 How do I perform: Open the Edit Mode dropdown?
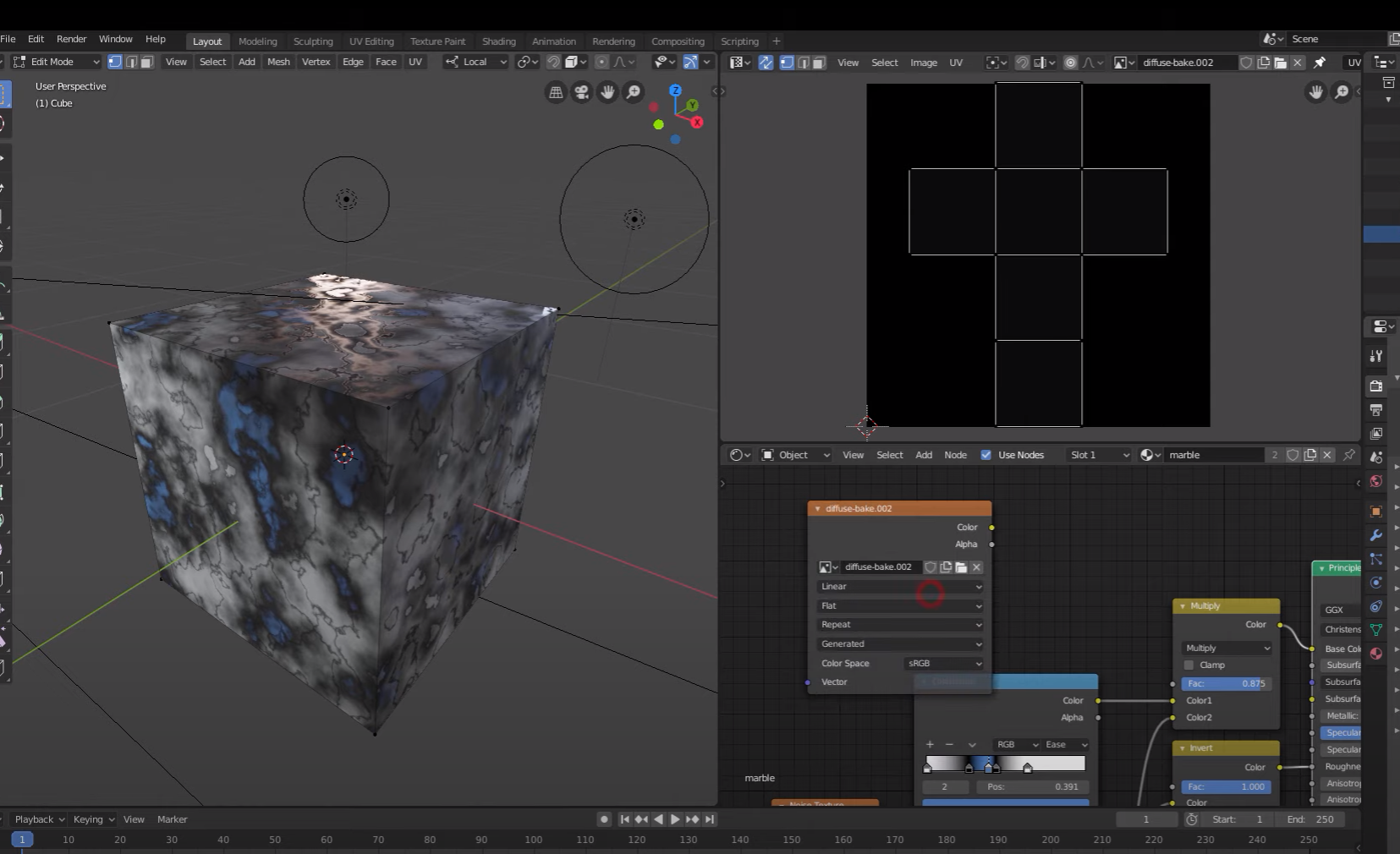pyautogui.click(x=53, y=61)
